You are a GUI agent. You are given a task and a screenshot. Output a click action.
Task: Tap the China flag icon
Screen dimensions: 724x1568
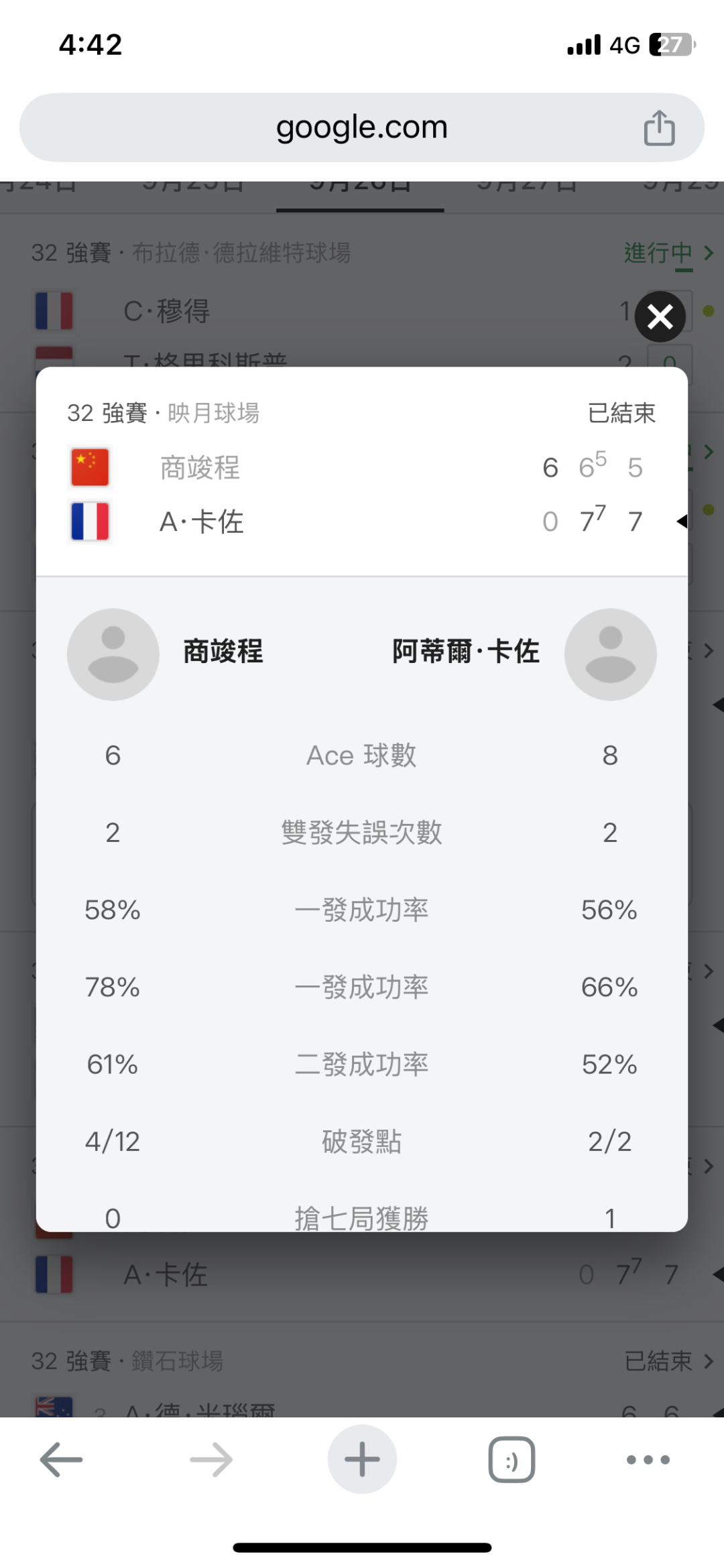[90, 467]
